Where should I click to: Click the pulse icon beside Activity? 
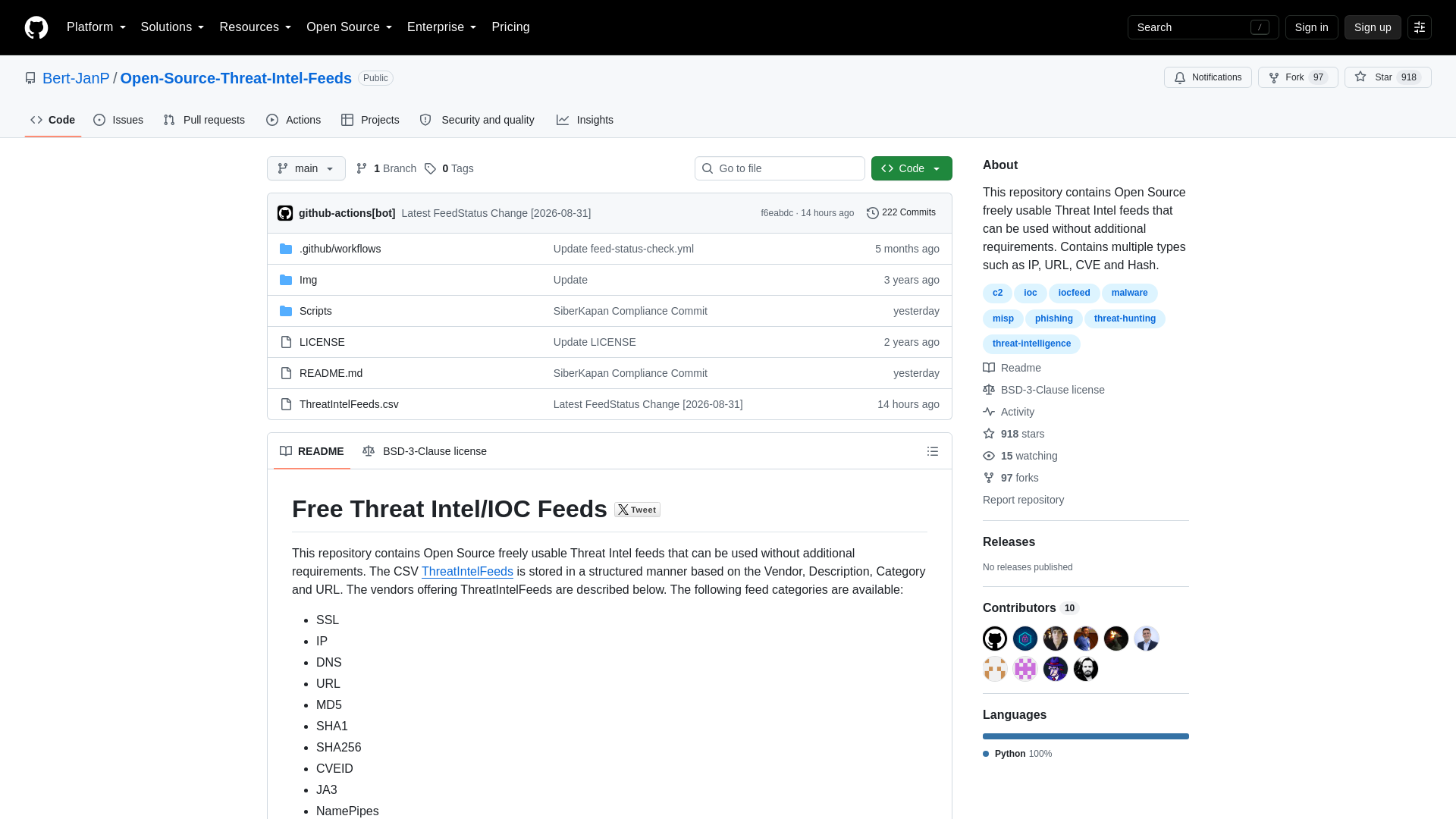pyautogui.click(x=989, y=412)
